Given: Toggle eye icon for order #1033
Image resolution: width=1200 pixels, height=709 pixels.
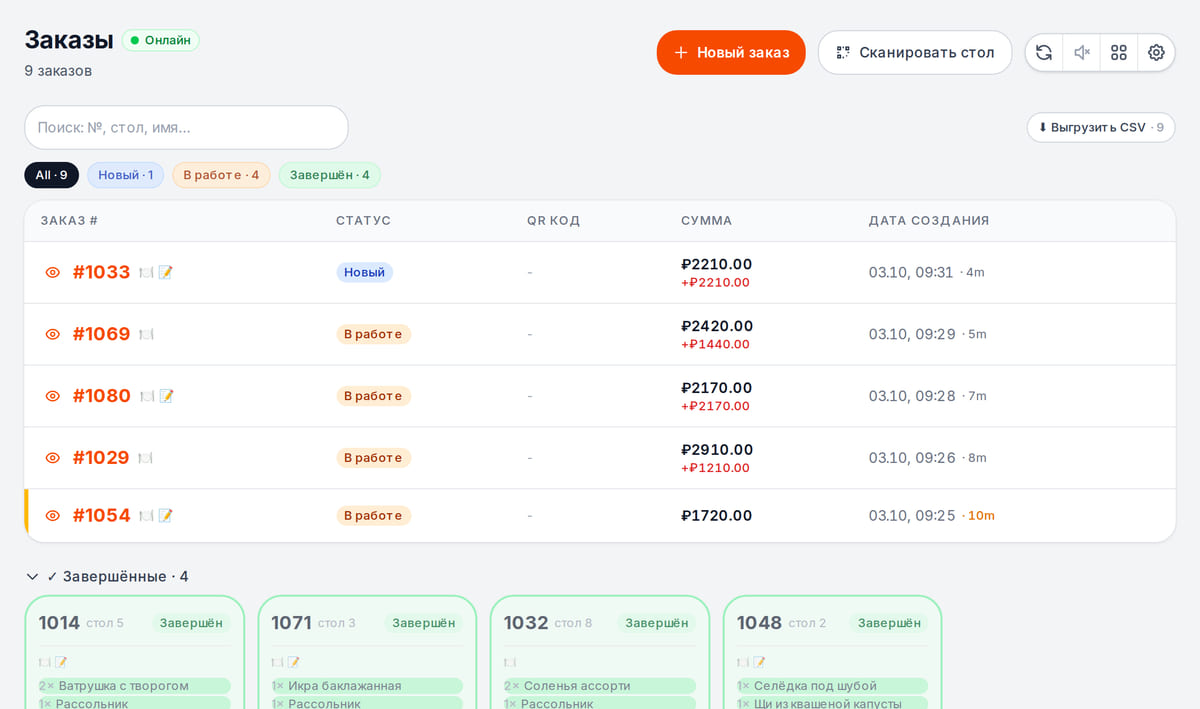Looking at the screenshot, I should (x=53, y=272).
